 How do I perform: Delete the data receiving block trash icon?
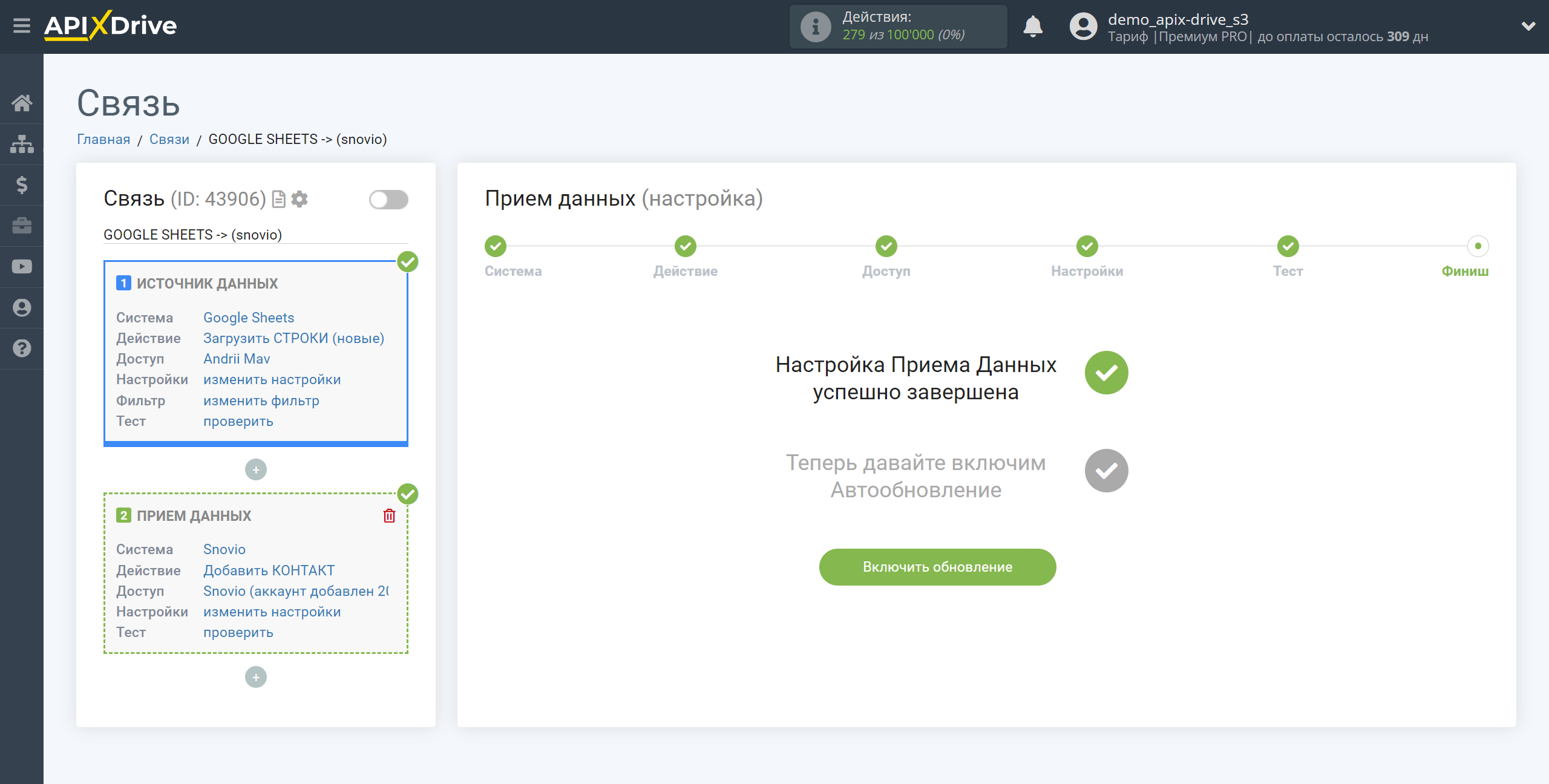389,515
